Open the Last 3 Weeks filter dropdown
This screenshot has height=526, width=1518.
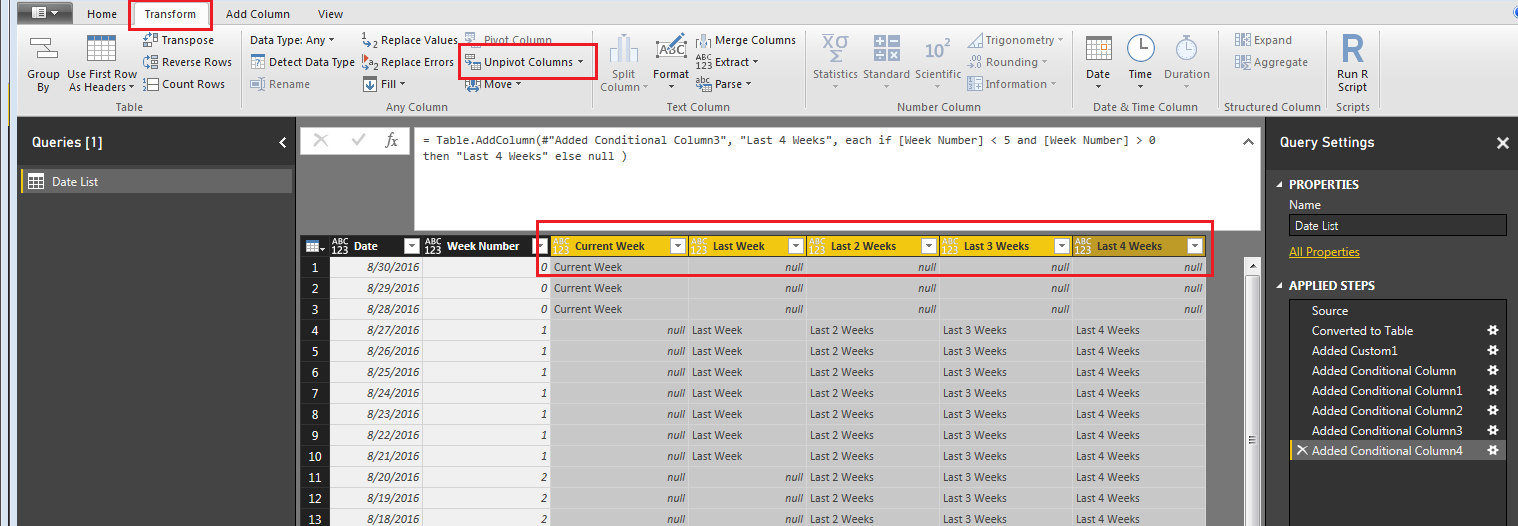pyautogui.click(x=1061, y=246)
